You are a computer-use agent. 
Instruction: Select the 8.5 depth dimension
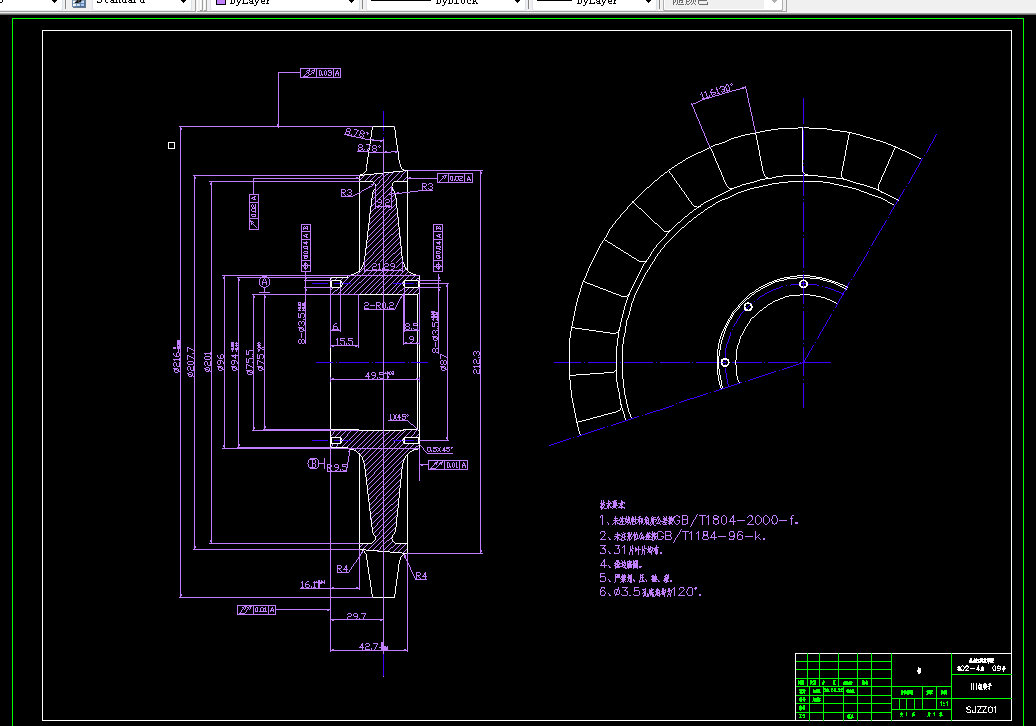tap(411, 326)
